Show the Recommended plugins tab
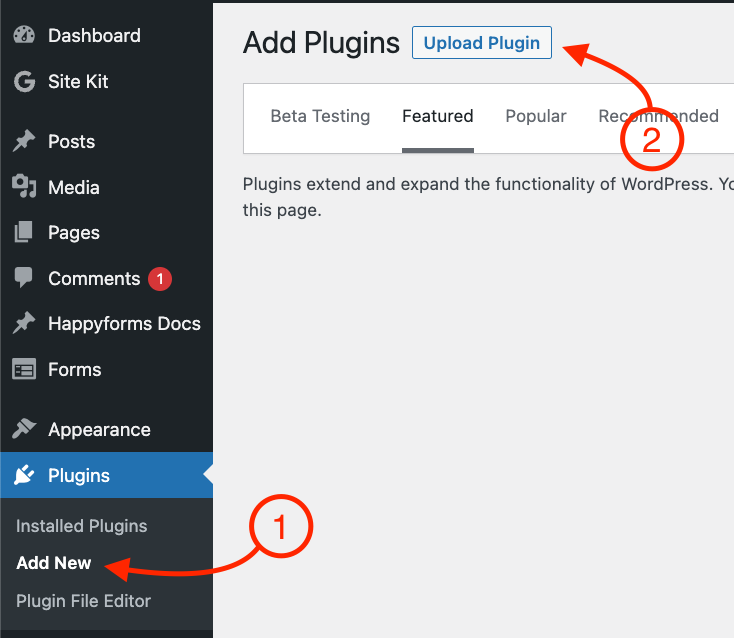The image size is (734, 638). click(x=659, y=116)
